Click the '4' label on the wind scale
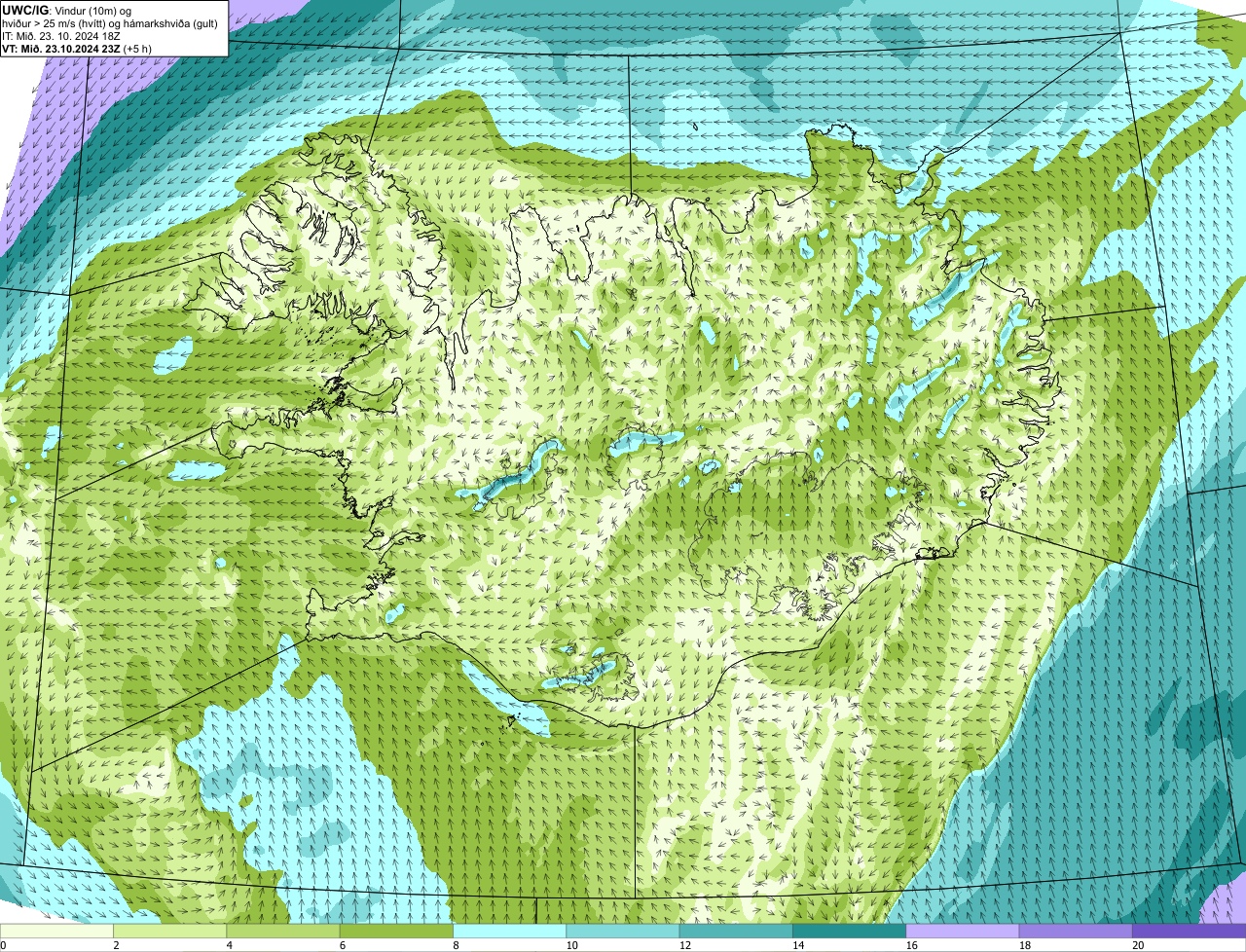Image resolution: width=1246 pixels, height=952 pixels. click(x=230, y=945)
